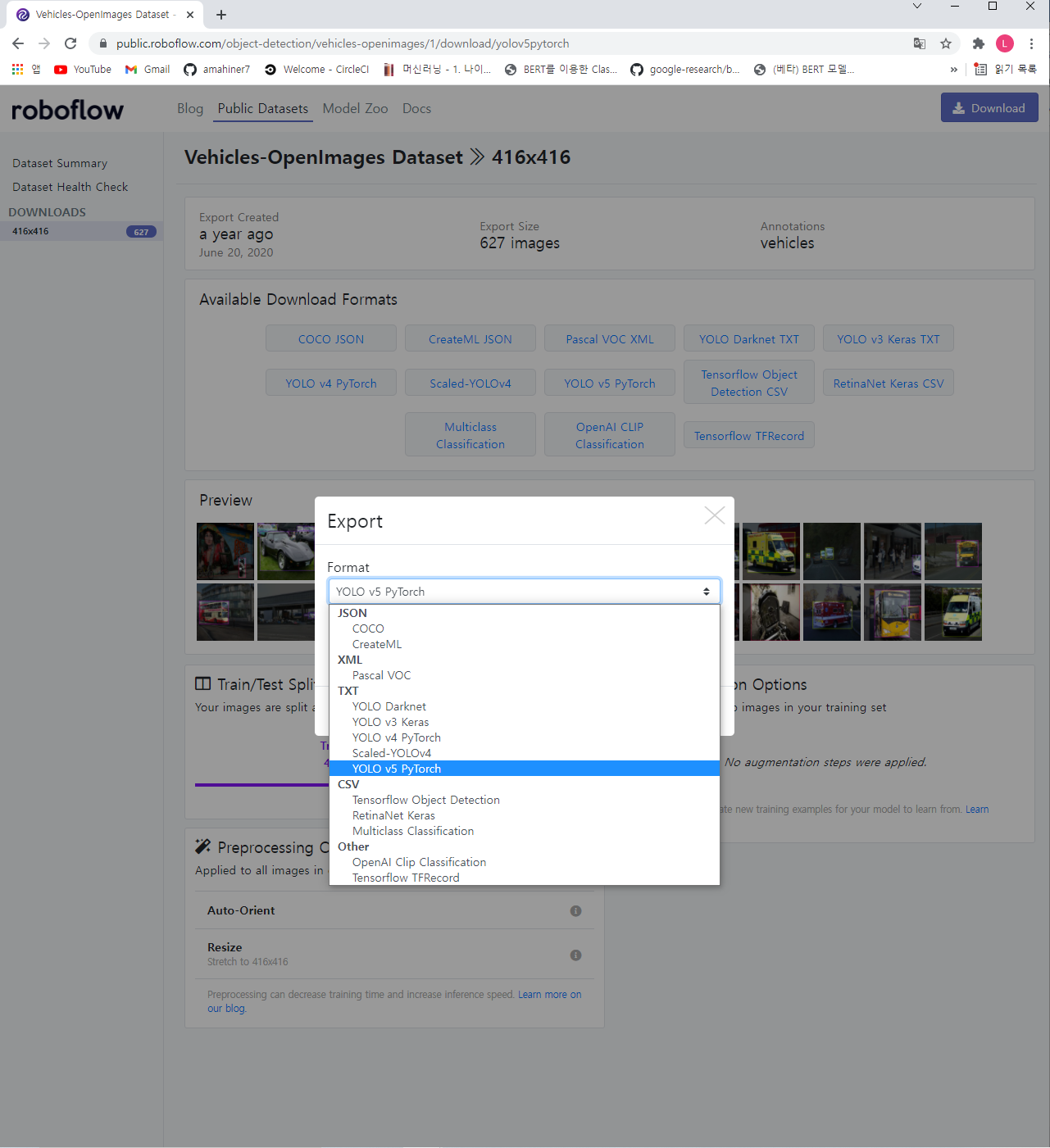The width and height of the screenshot is (1050, 1148).
Task: Select Tensorflow Object Detection option
Action: pos(525,800)
